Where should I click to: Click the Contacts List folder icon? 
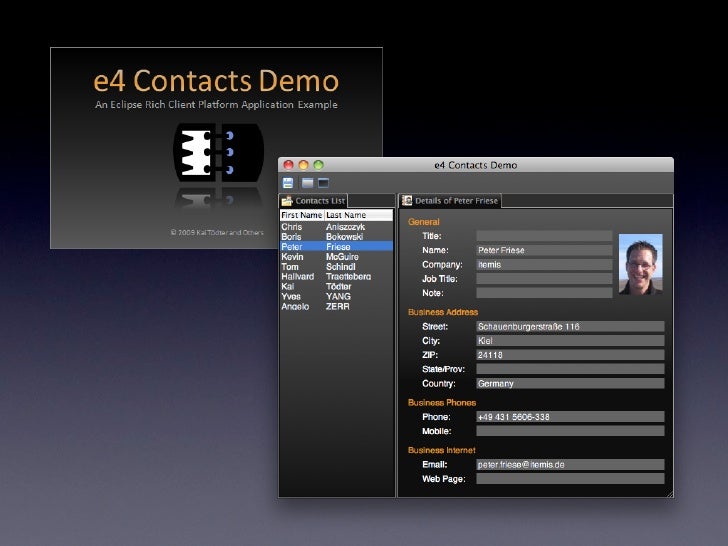(x=287, y=201)
